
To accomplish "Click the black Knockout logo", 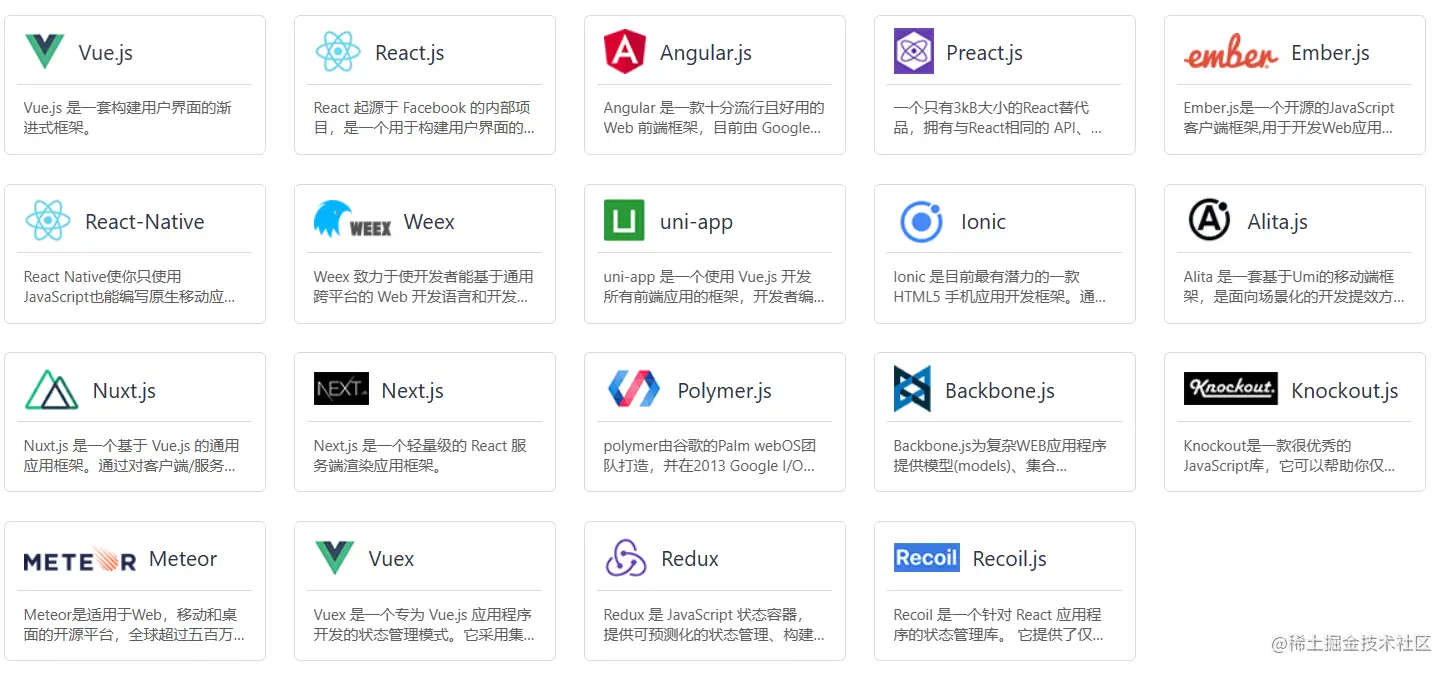I will [1230, 389].
